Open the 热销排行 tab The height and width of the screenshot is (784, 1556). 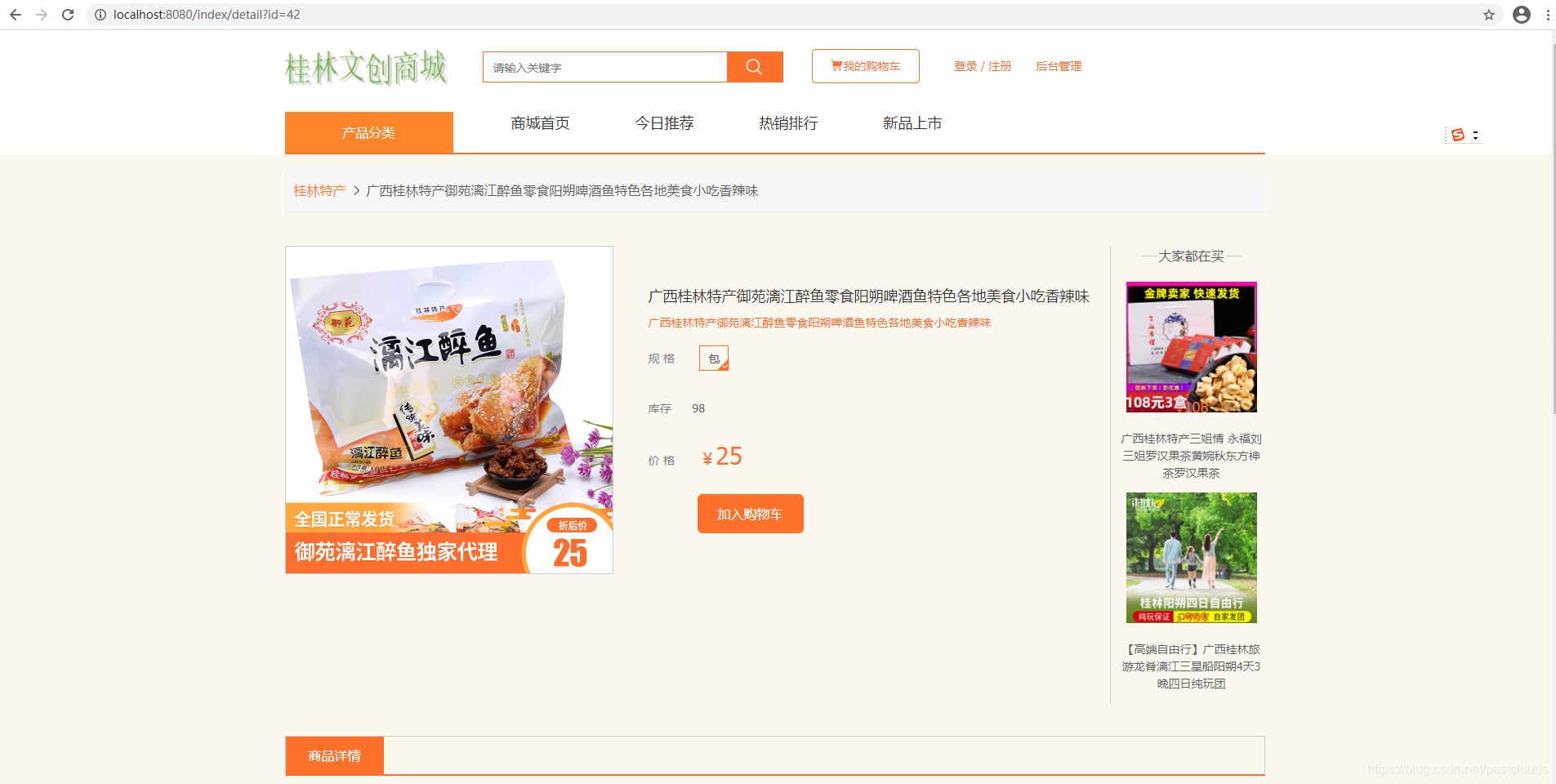click(x=787, y=122)
